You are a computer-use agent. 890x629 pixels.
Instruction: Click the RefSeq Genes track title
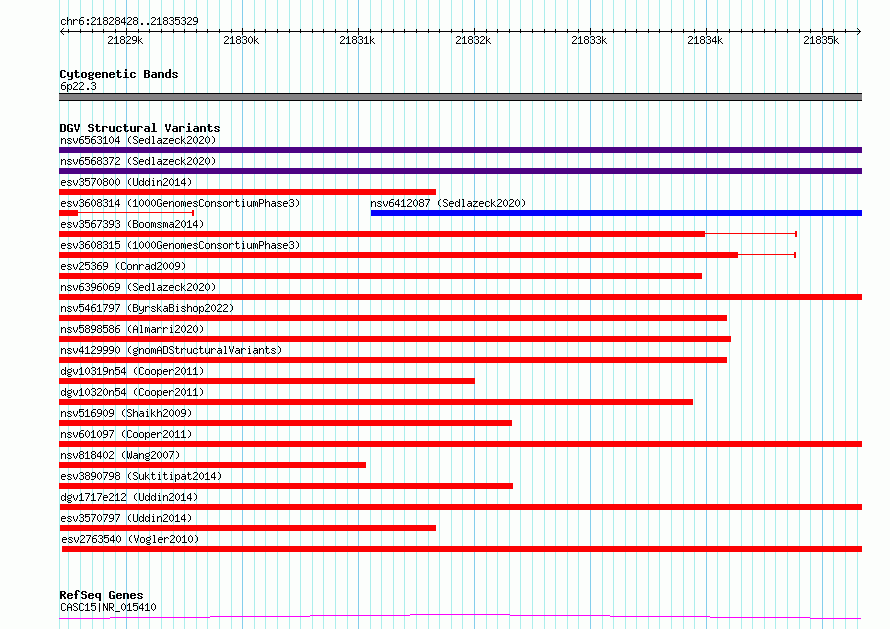point(101,595)
